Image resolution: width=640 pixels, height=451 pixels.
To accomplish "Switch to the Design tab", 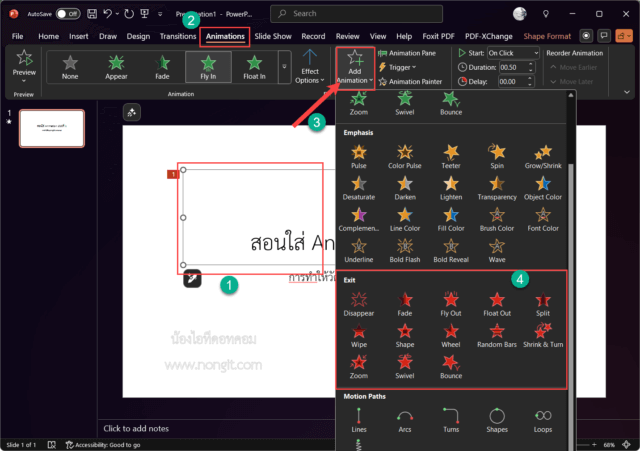I will (138, 36).
